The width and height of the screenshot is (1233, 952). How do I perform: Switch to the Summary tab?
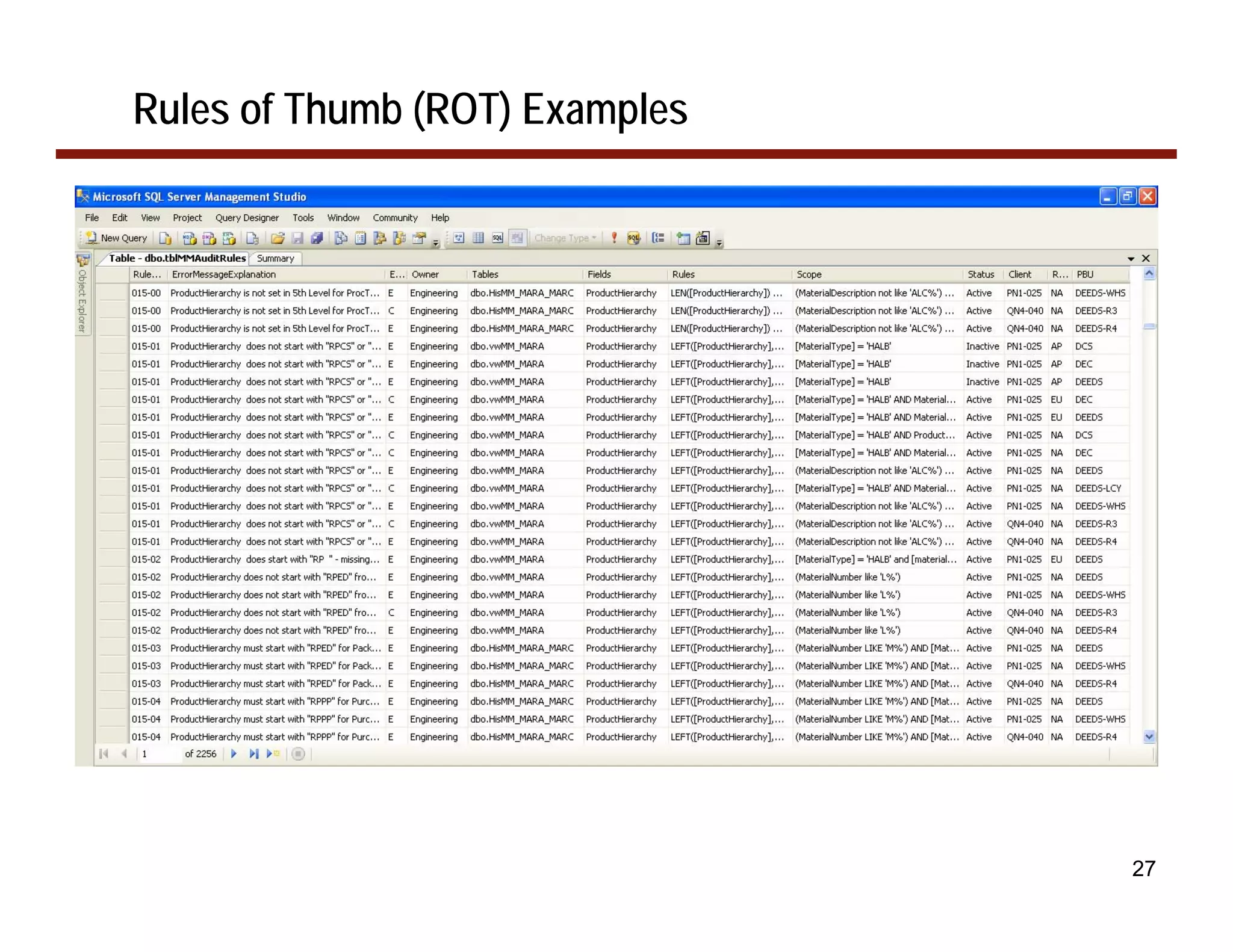click(276, 259)
